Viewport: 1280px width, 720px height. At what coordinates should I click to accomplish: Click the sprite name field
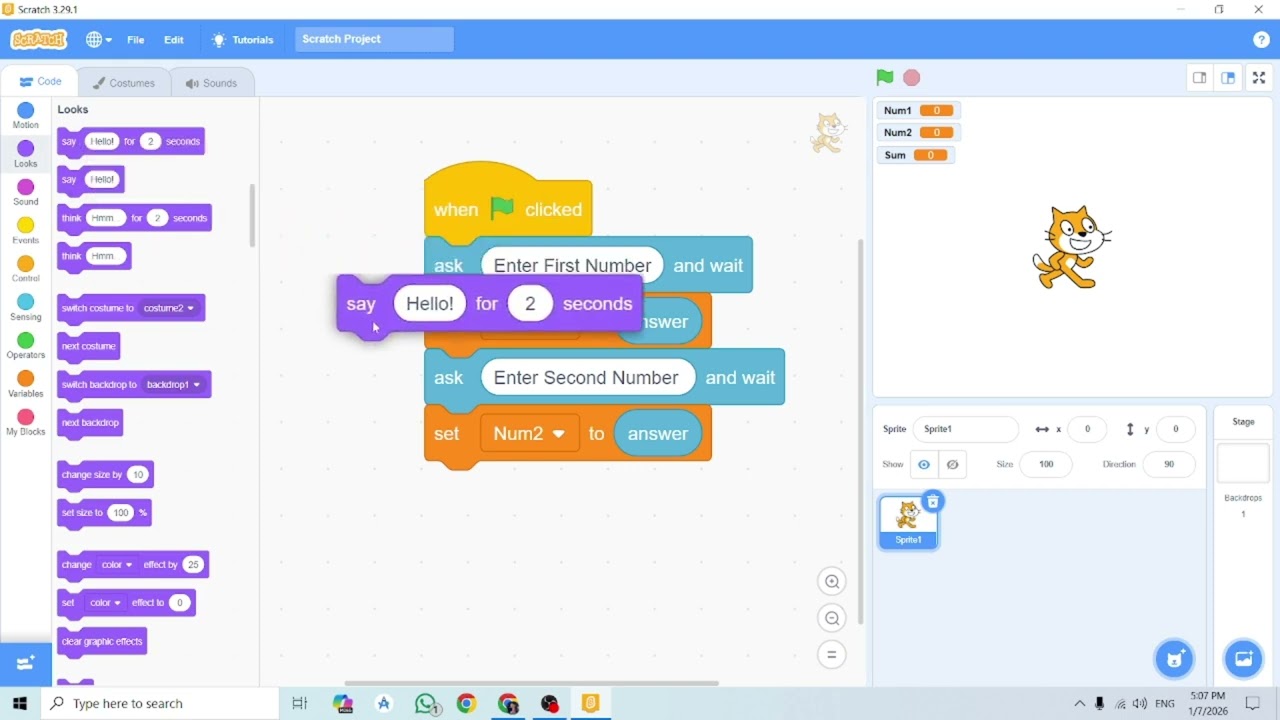click(x=966, y=429)
